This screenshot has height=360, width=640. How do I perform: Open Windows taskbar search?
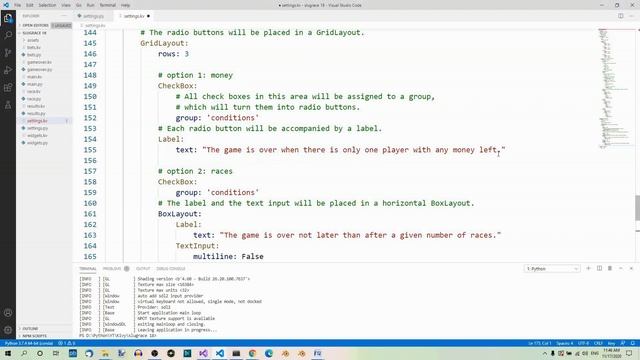point(24,353)
